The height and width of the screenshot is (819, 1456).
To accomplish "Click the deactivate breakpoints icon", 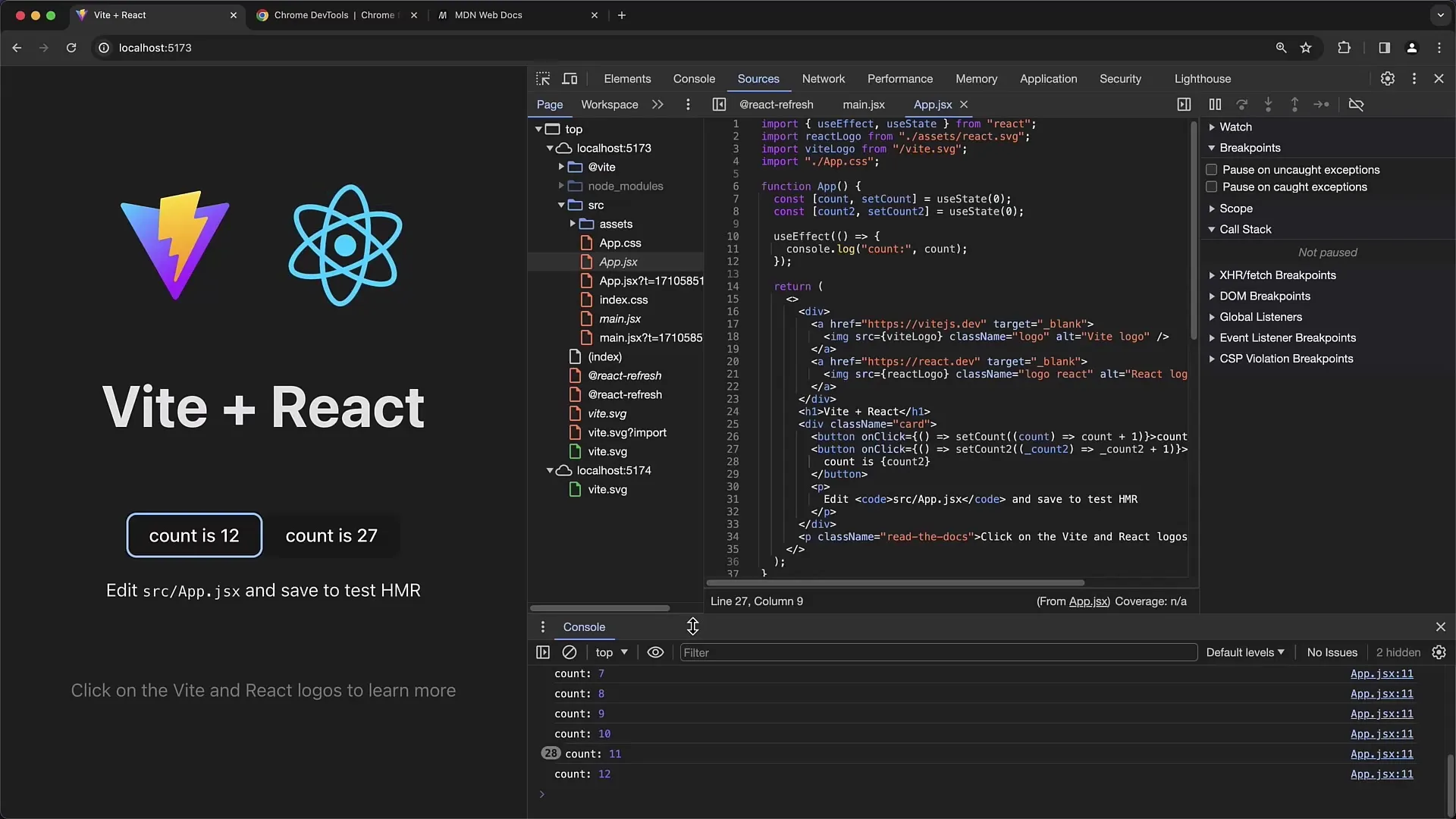I will [x=1357, y=104].
